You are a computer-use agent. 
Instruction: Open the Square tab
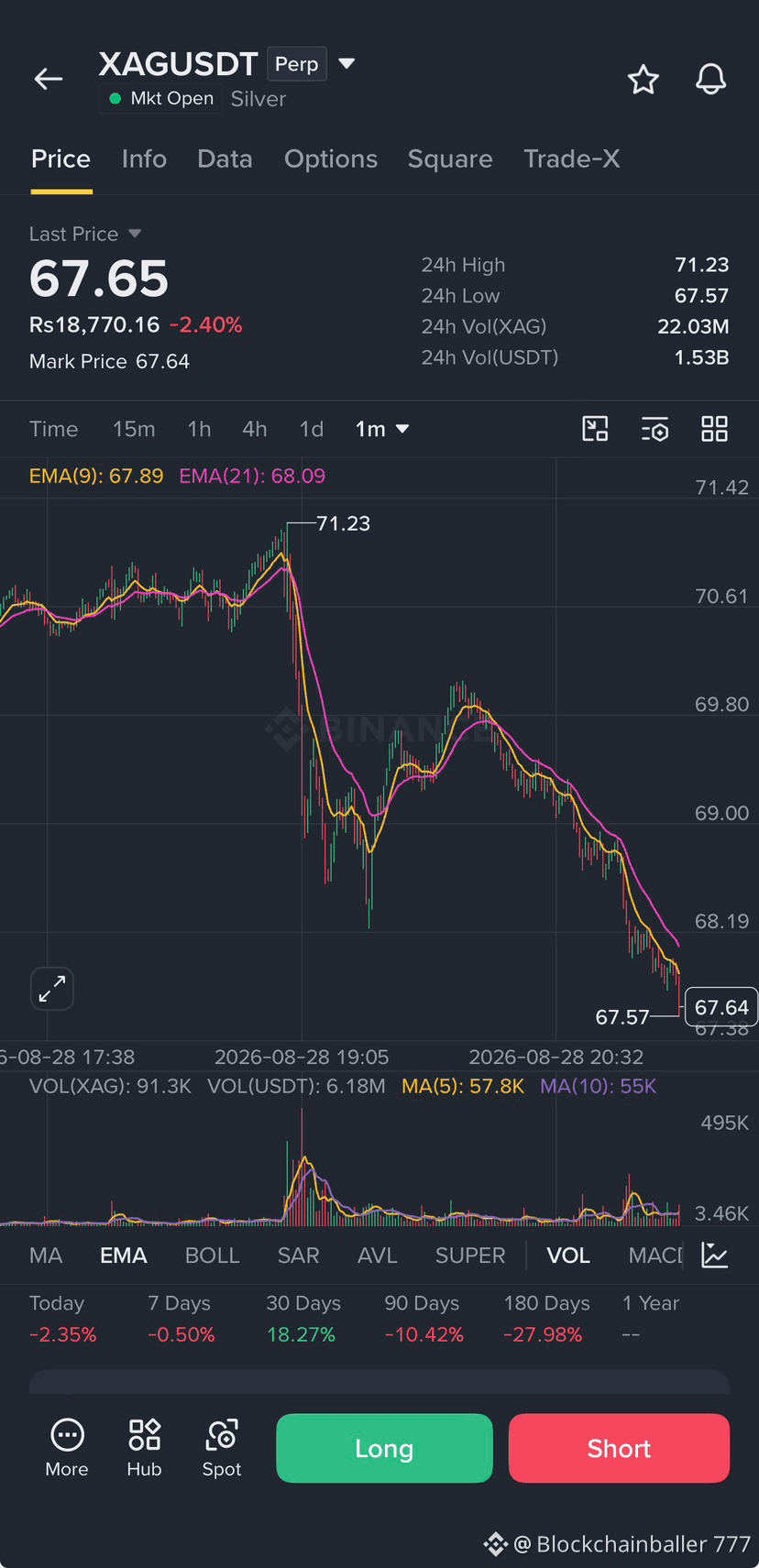click(x=450, y=159)
